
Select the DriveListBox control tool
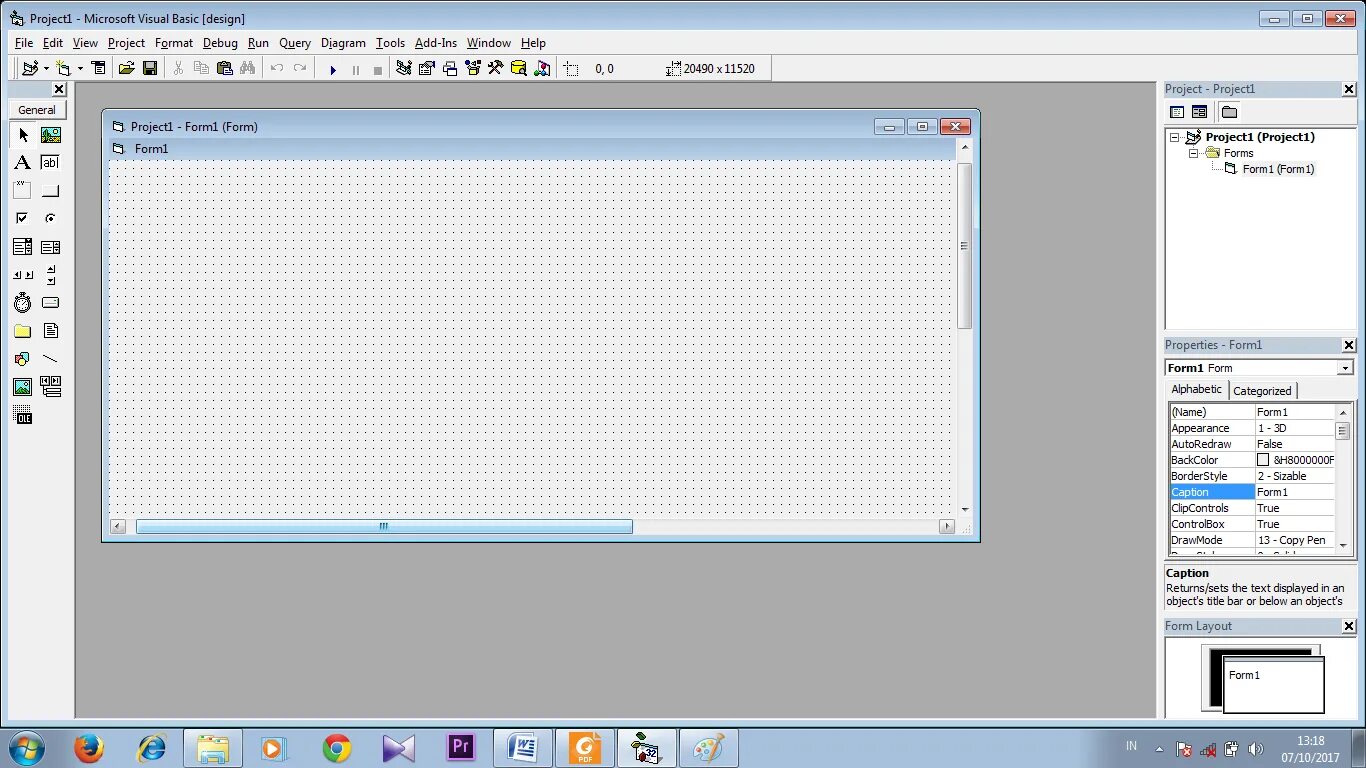click(x=51, y=303)
